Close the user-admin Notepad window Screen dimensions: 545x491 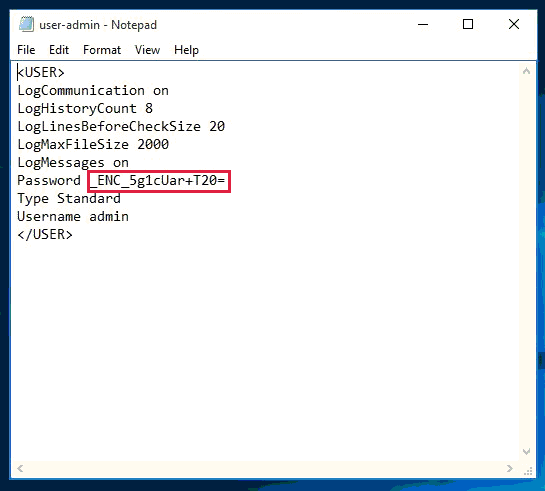pos(514,24)
